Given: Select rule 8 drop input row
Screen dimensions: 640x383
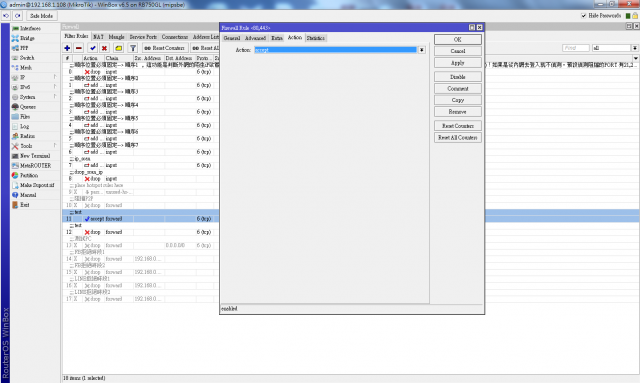Looking at the screenshot, I should click(141, 178).
